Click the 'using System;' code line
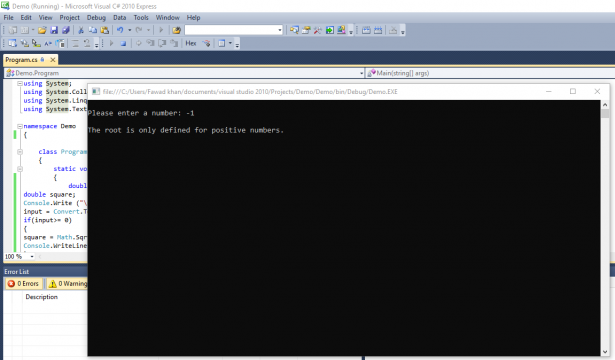This screenshot has width=615, height=360. pyautogui.click(x=47, y=84)
